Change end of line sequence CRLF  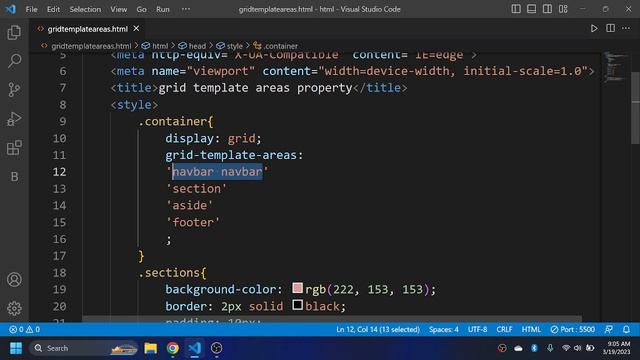pos(504,329)
